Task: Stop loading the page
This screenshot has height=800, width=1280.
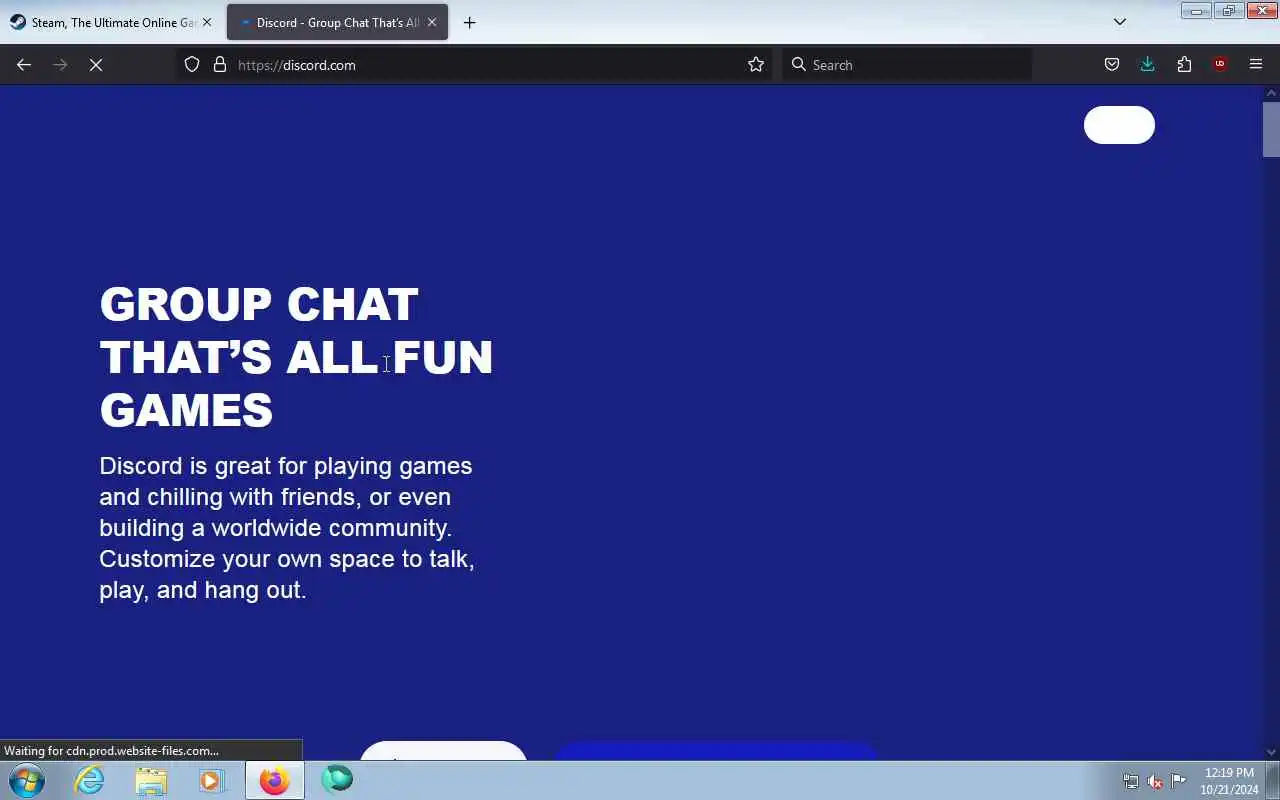Action: (96, 65)
